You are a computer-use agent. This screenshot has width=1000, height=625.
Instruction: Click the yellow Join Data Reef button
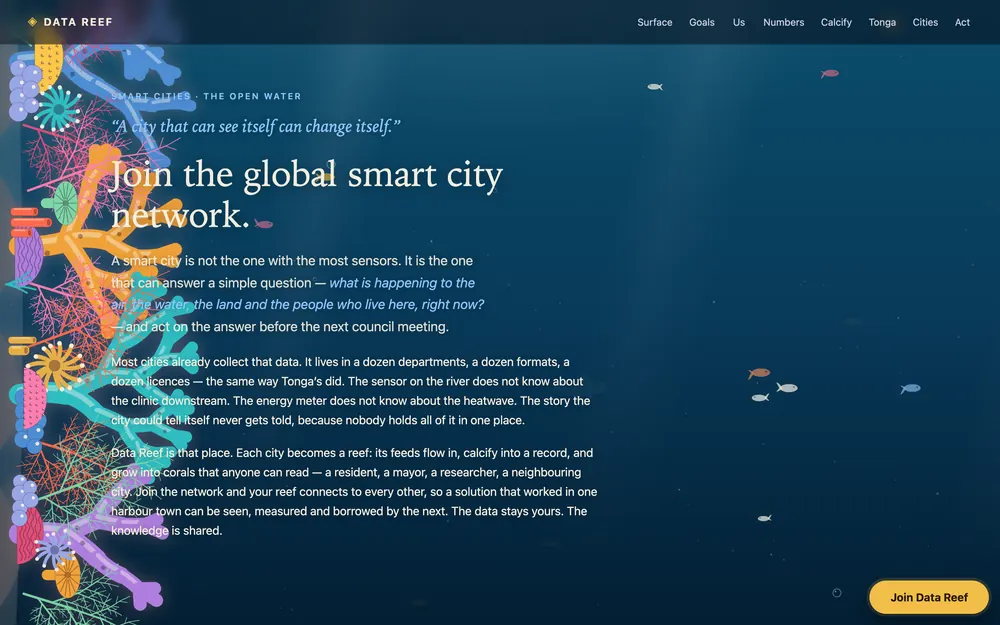(x=929, y=598)
